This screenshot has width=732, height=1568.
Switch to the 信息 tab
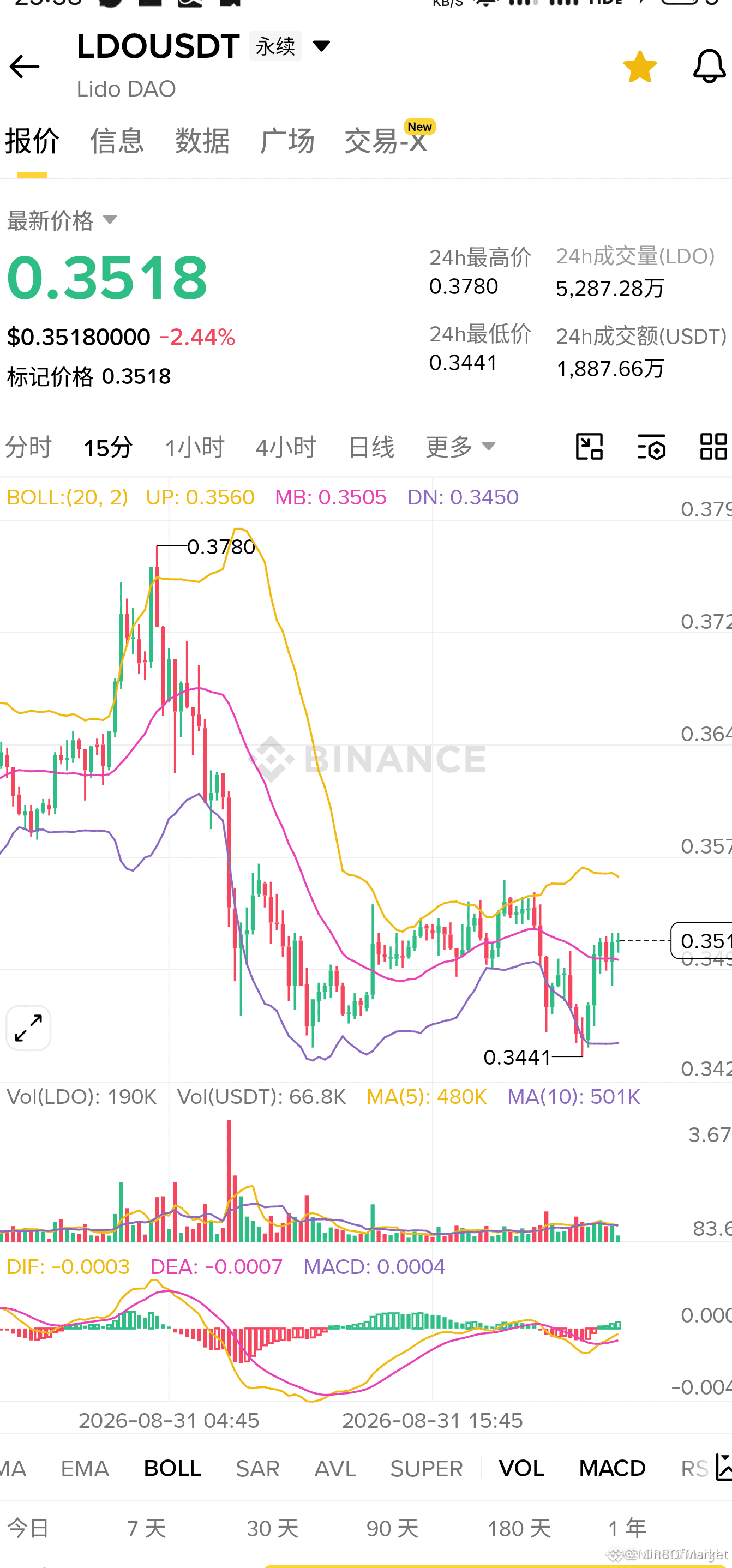click(117, 141)
